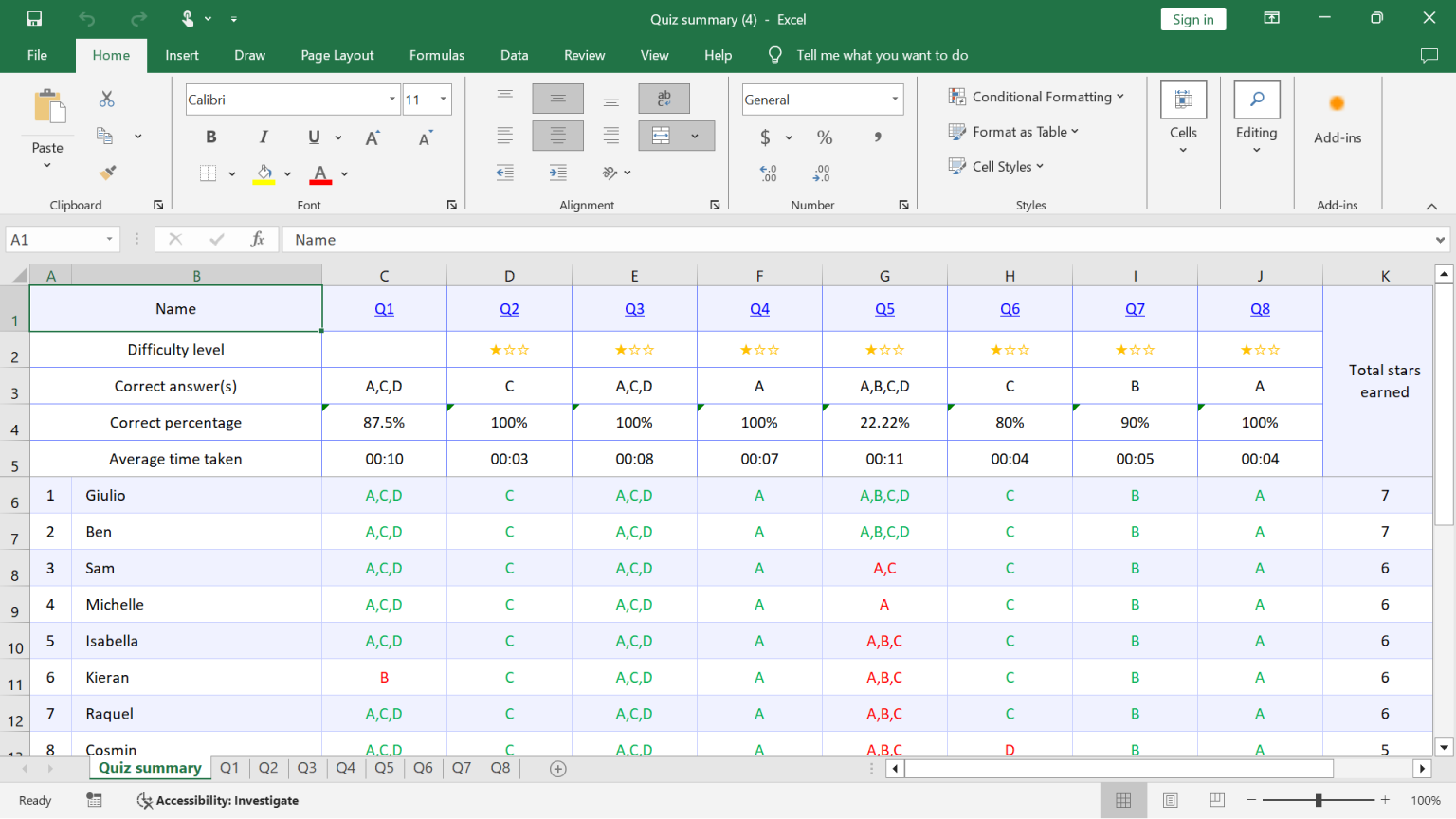Screen dimensions: 1456x819
Task: Switch to the Formulas ribbon tab
Action: [436, 55]
